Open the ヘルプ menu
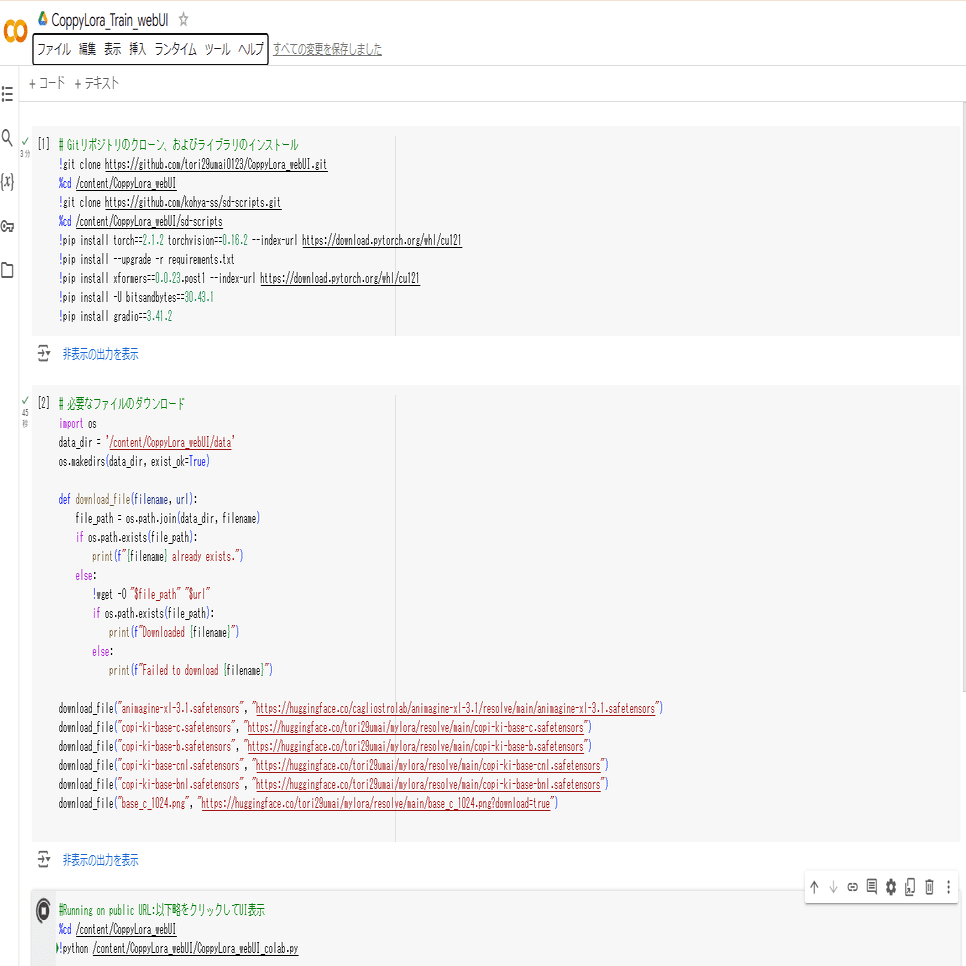966x966 pixels. (x=251, y=49)
